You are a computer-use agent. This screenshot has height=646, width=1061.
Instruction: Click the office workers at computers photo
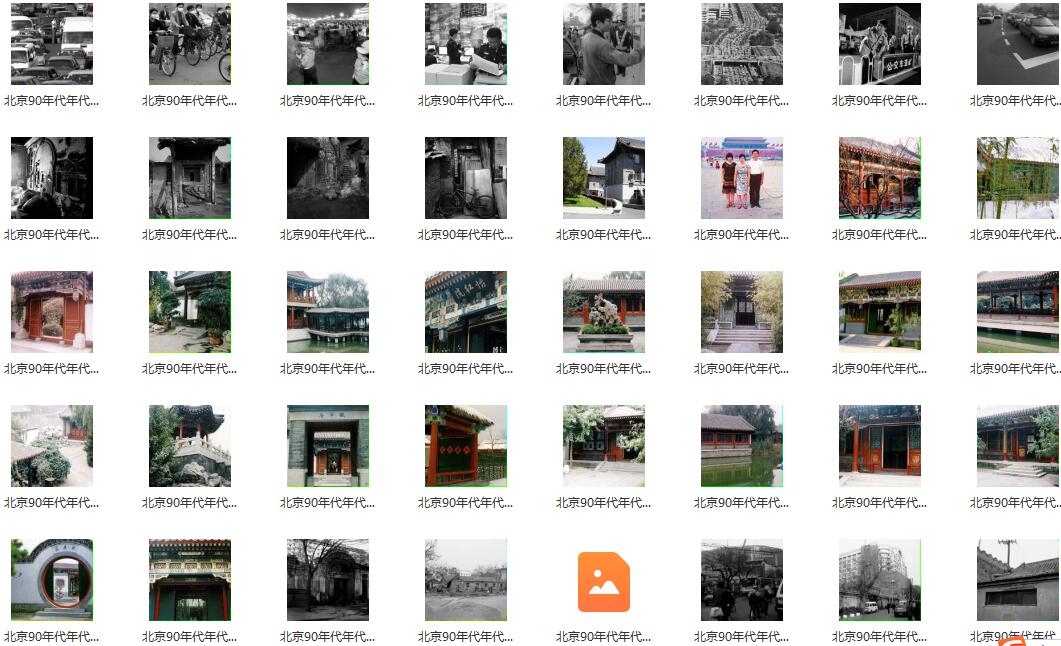point(466,44)
